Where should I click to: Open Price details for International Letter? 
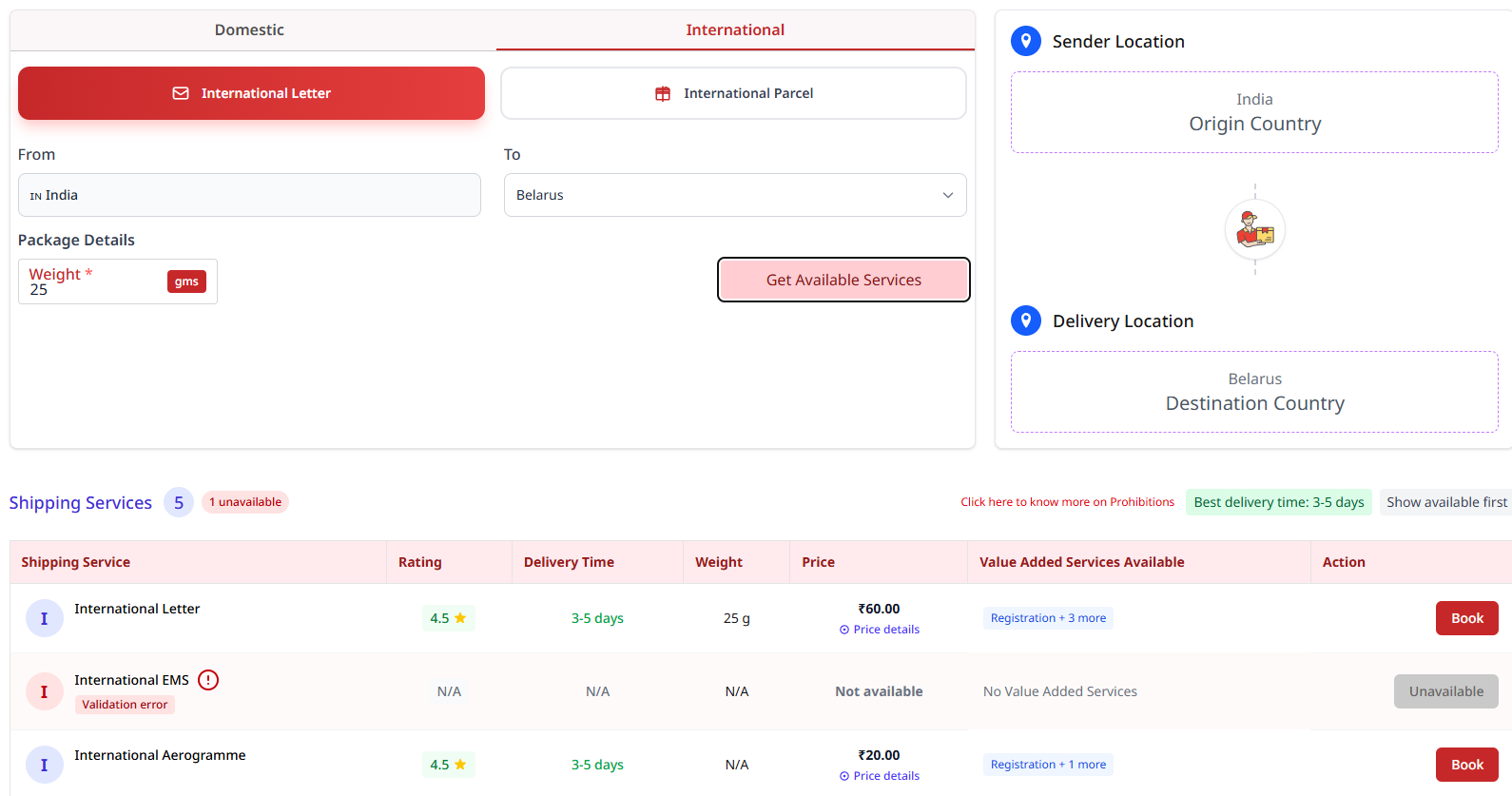880,630
